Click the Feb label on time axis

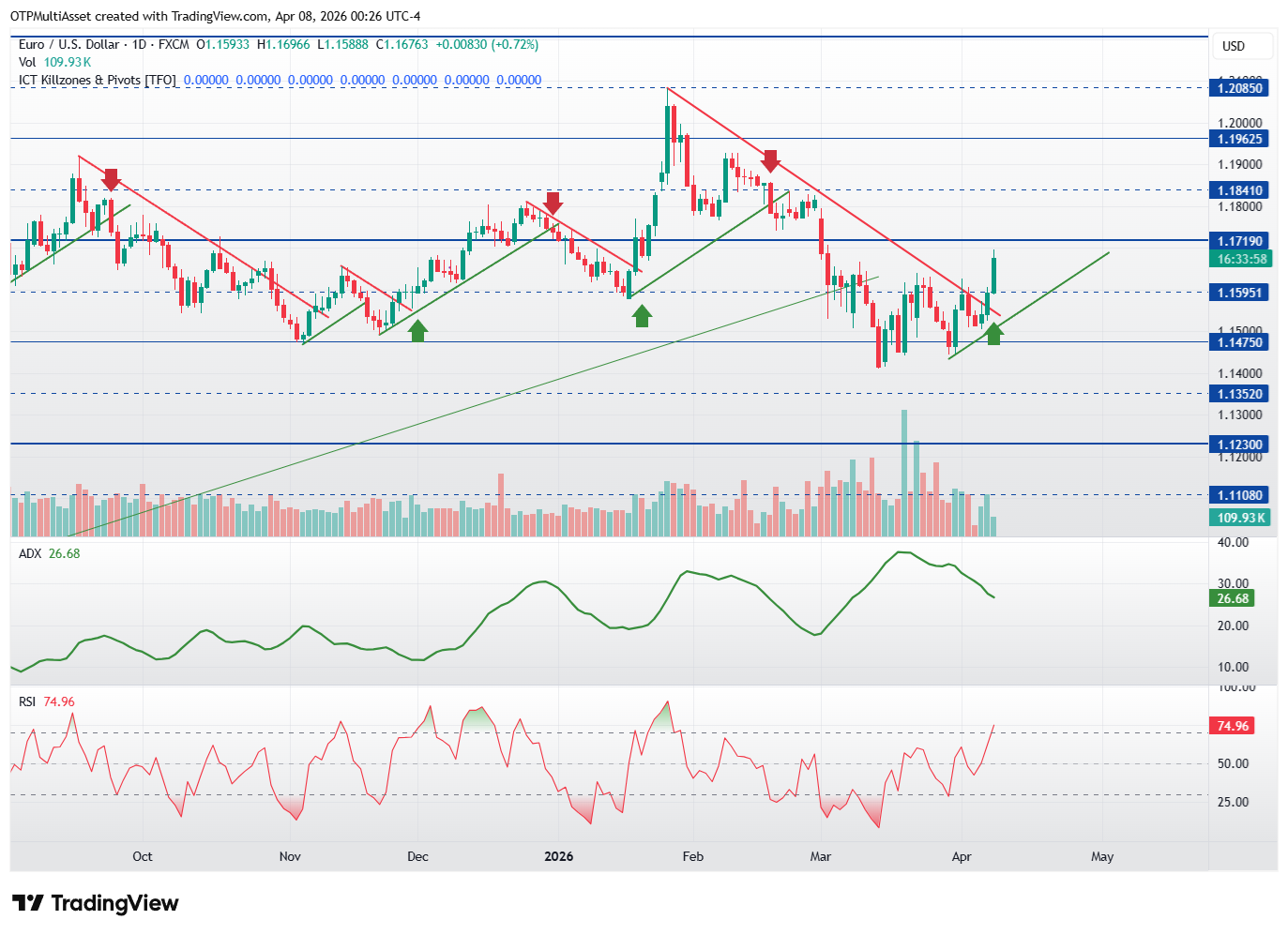point(692,856)
